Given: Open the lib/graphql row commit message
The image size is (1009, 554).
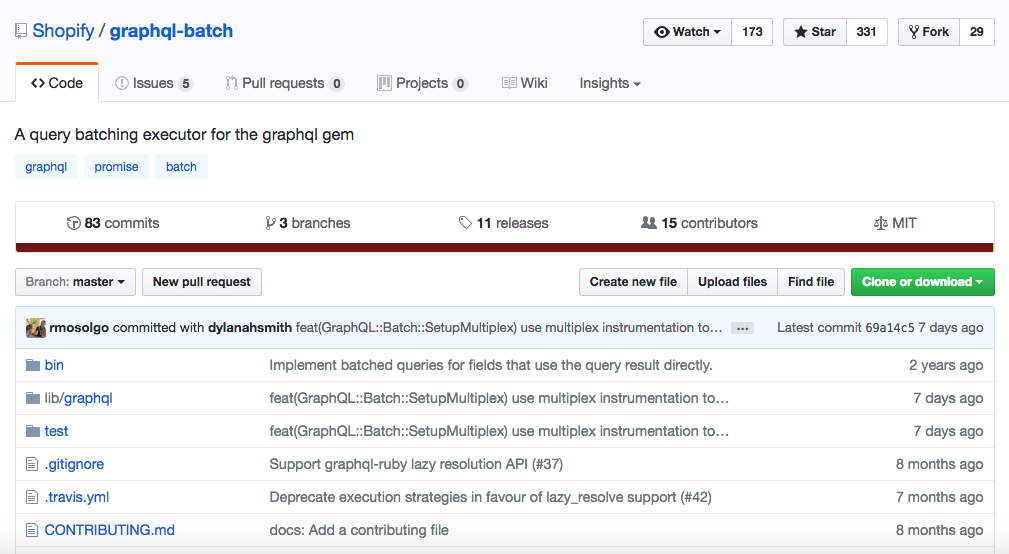Looking at the screenshot, I should 499,398.
